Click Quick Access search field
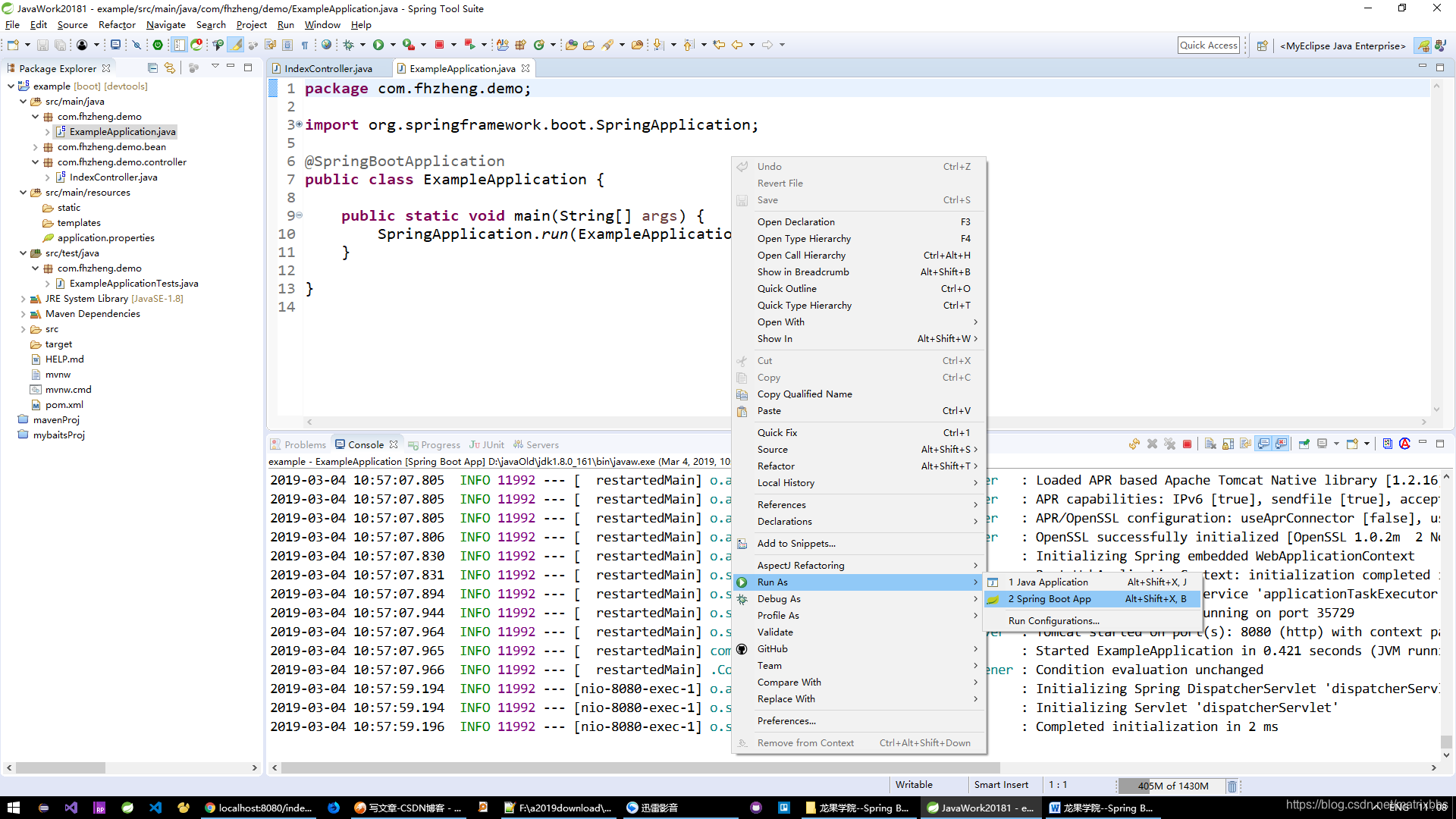The height and width of the screenshot is (819, 1456). pos(1209,45)
